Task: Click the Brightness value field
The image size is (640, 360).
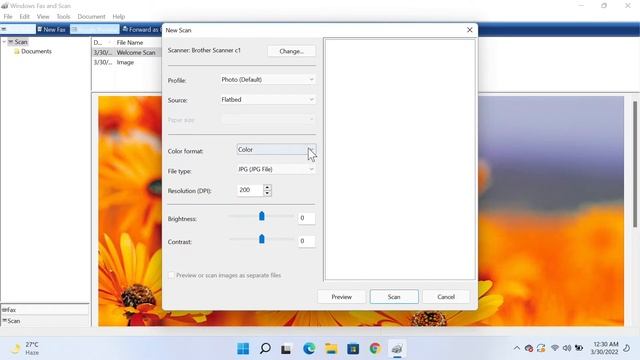Action: [306, 218]
